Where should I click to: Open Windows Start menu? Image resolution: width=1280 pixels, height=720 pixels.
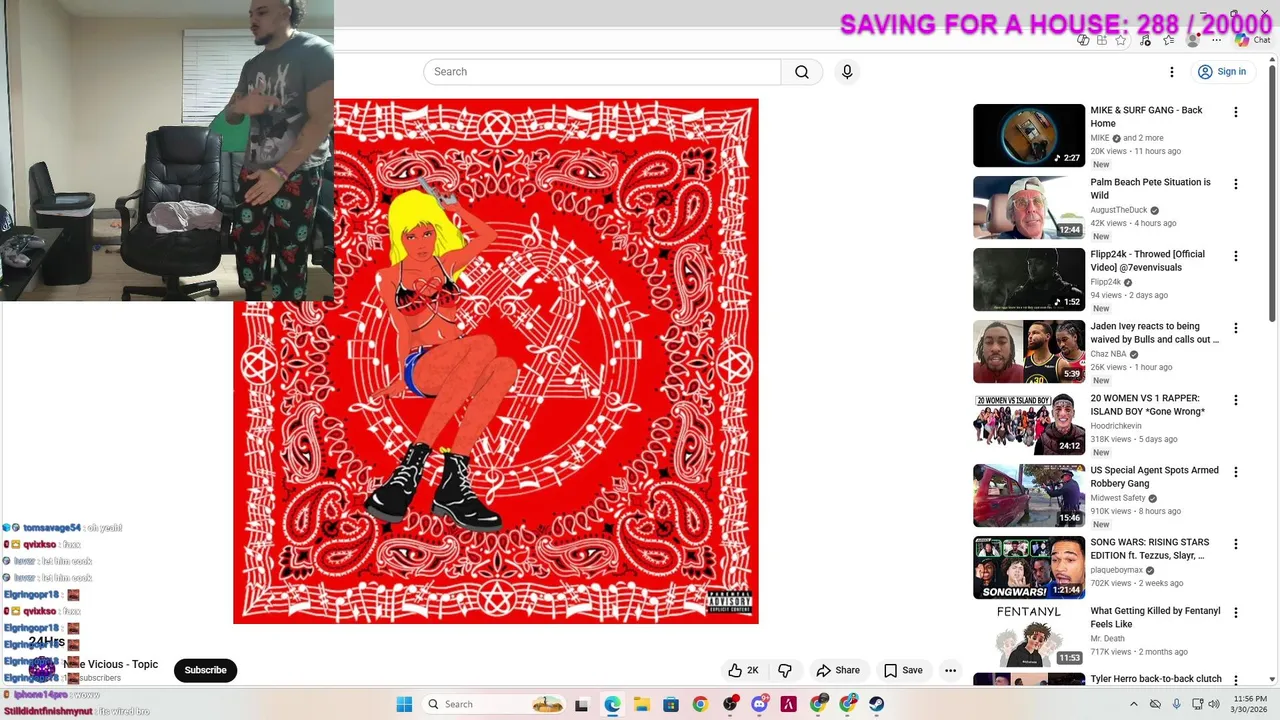point(404,704)
